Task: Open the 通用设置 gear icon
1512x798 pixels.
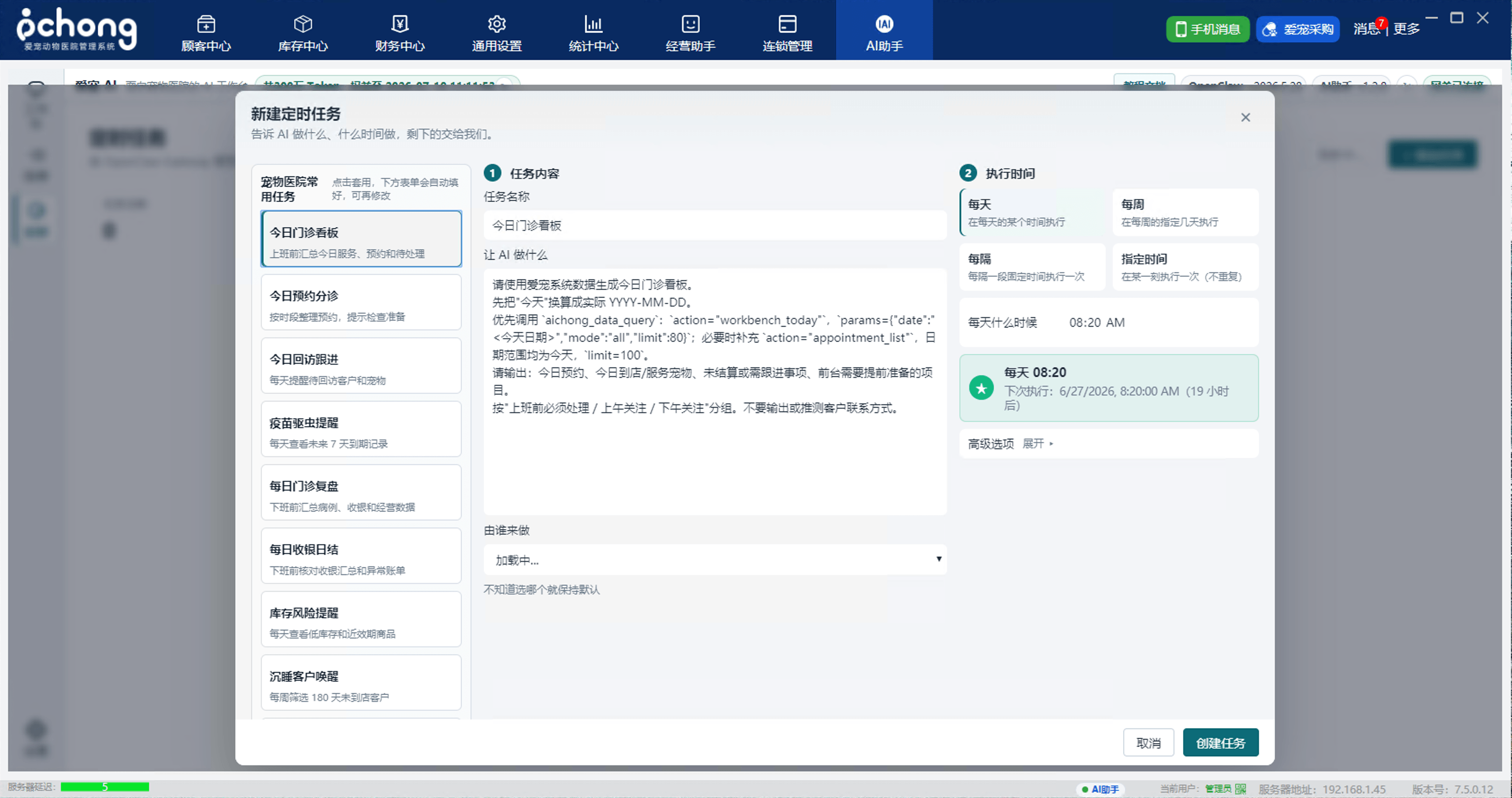Action: pos(497,24)
